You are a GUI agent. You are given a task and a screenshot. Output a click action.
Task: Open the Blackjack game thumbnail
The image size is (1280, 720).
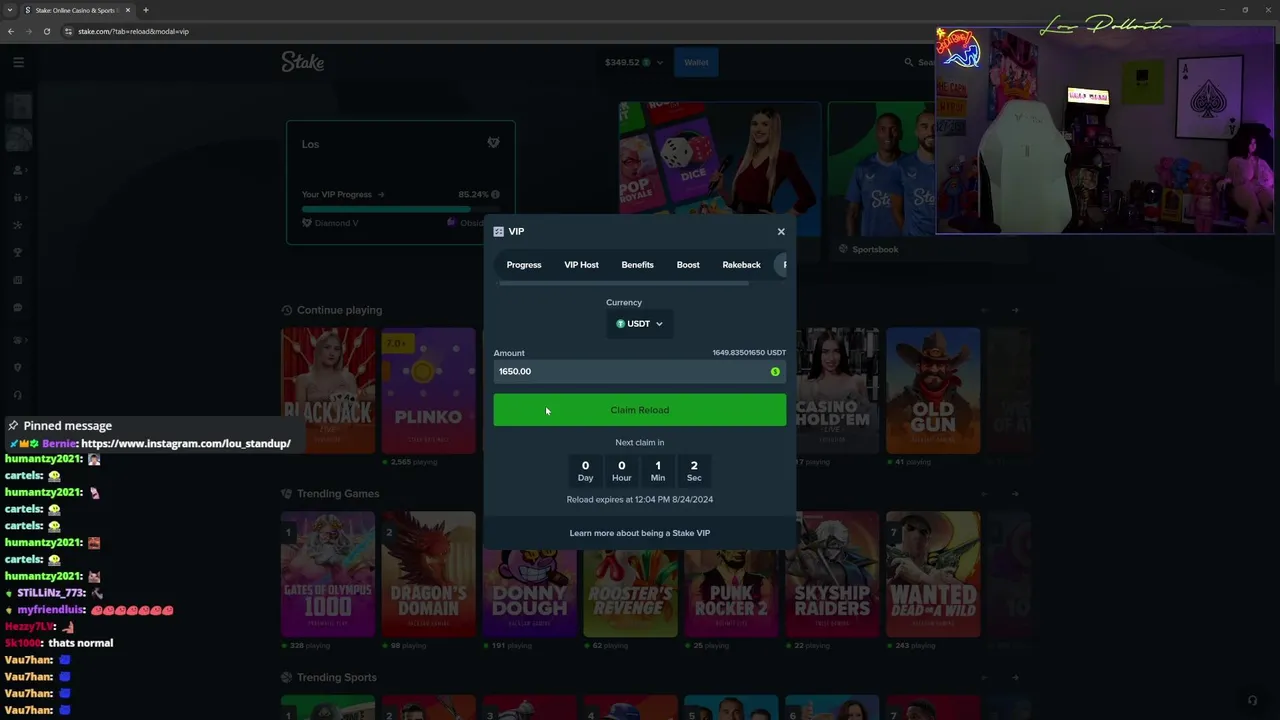point(328,390)
